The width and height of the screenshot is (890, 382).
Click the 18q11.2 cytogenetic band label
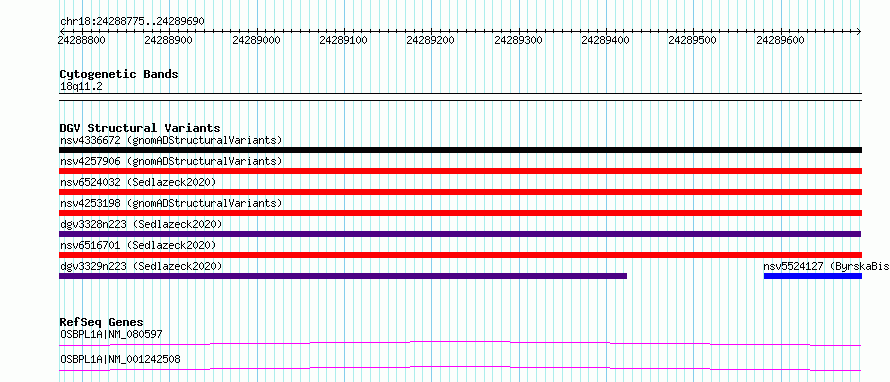(81, 87)
